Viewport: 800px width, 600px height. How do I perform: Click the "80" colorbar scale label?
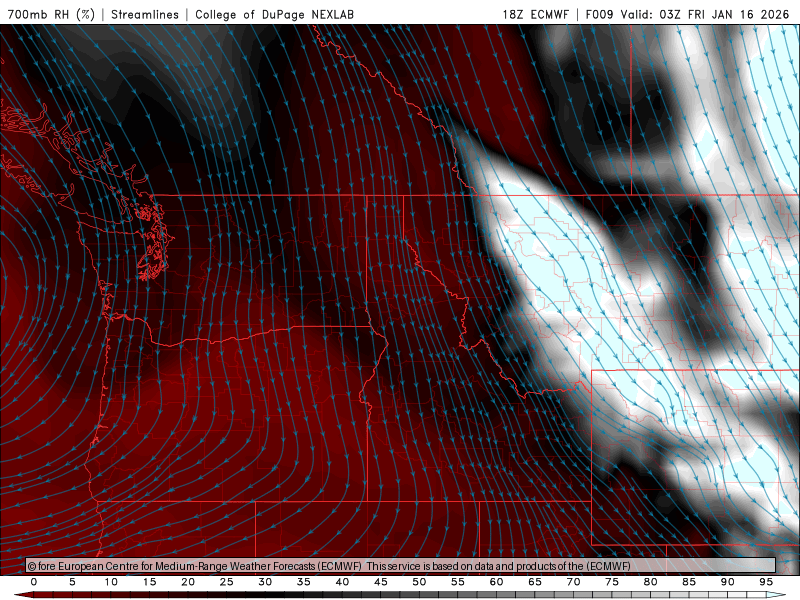(651, 582)
